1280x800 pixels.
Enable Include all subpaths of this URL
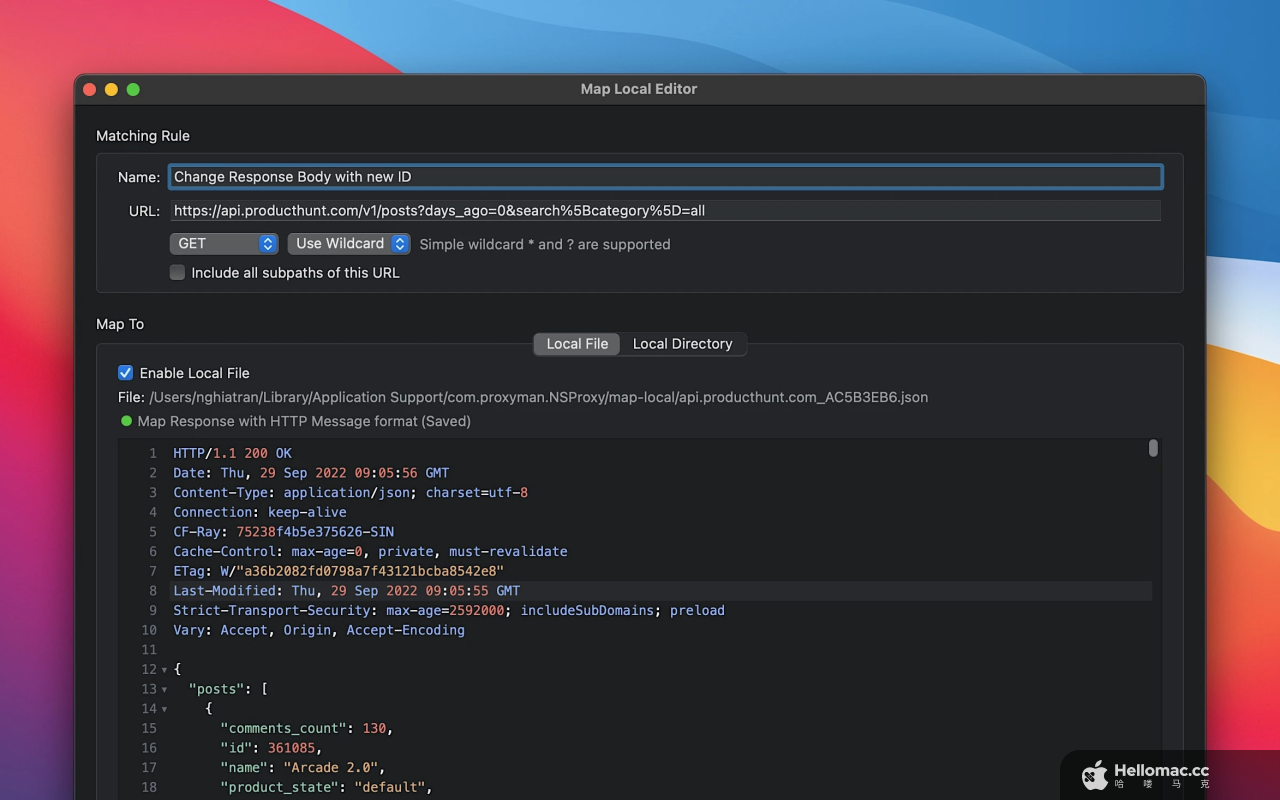[x=177, y=273]
